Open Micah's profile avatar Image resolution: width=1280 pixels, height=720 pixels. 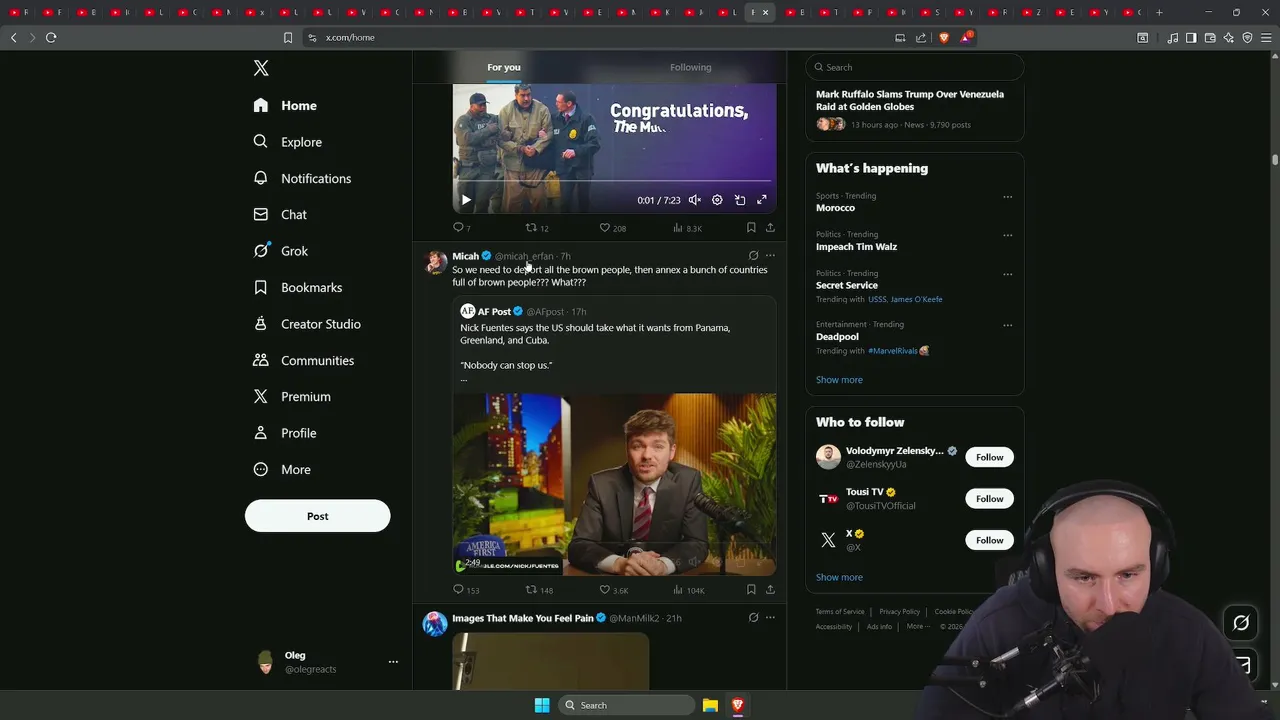436,262
